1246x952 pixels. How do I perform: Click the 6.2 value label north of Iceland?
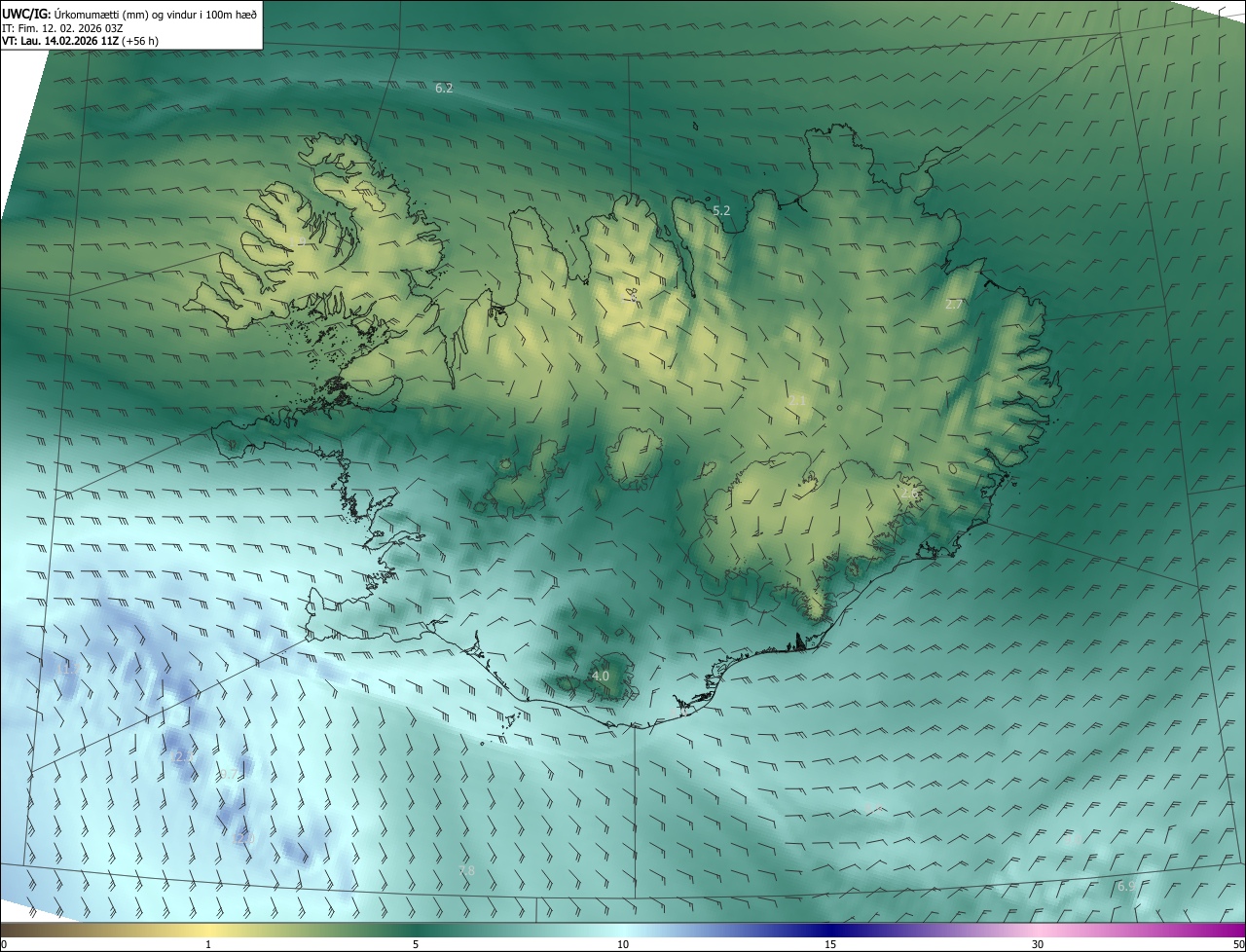pos(444,88)
